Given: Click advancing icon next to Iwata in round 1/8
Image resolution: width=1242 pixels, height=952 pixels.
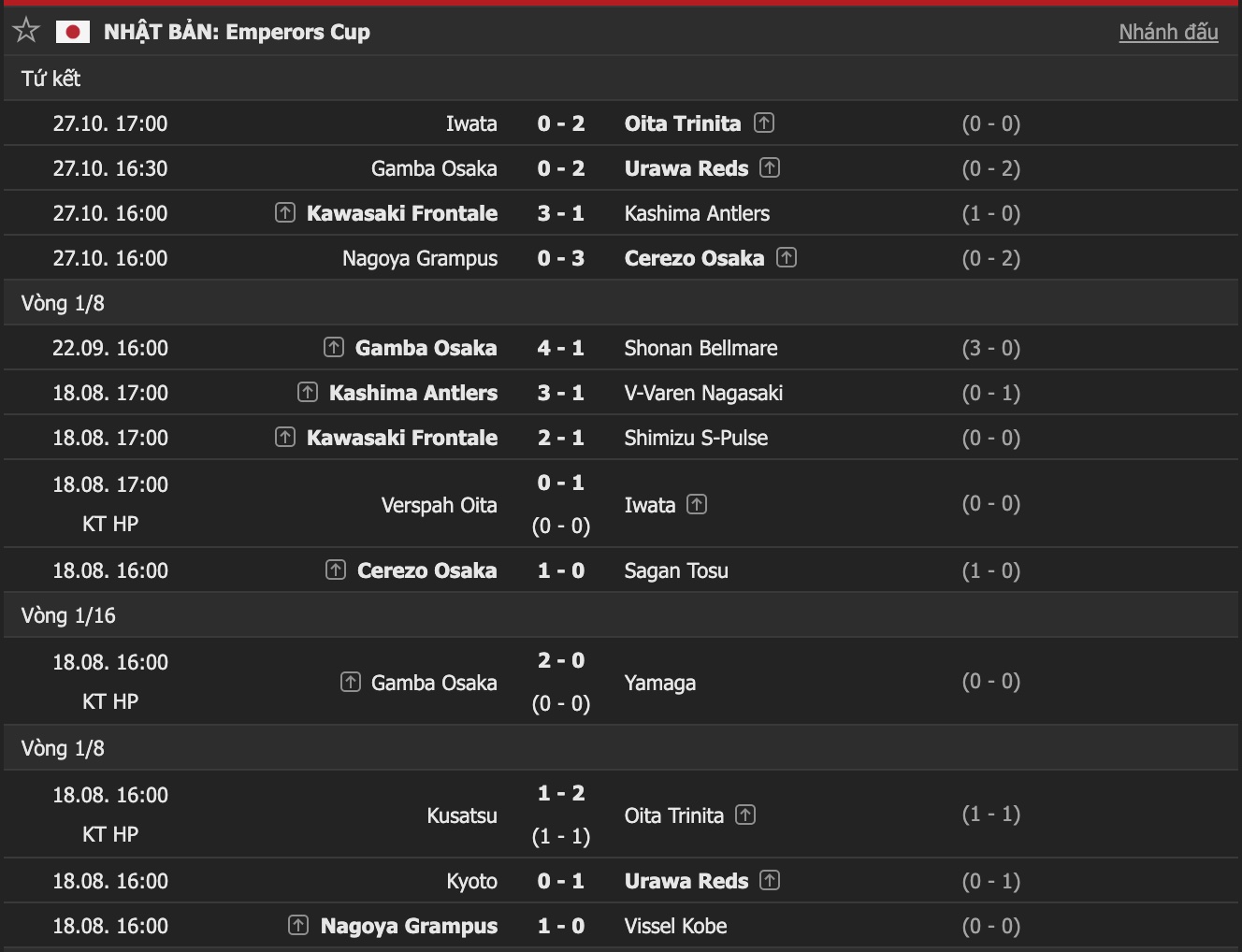Looking at the screenshot, I should pos(697,504).
